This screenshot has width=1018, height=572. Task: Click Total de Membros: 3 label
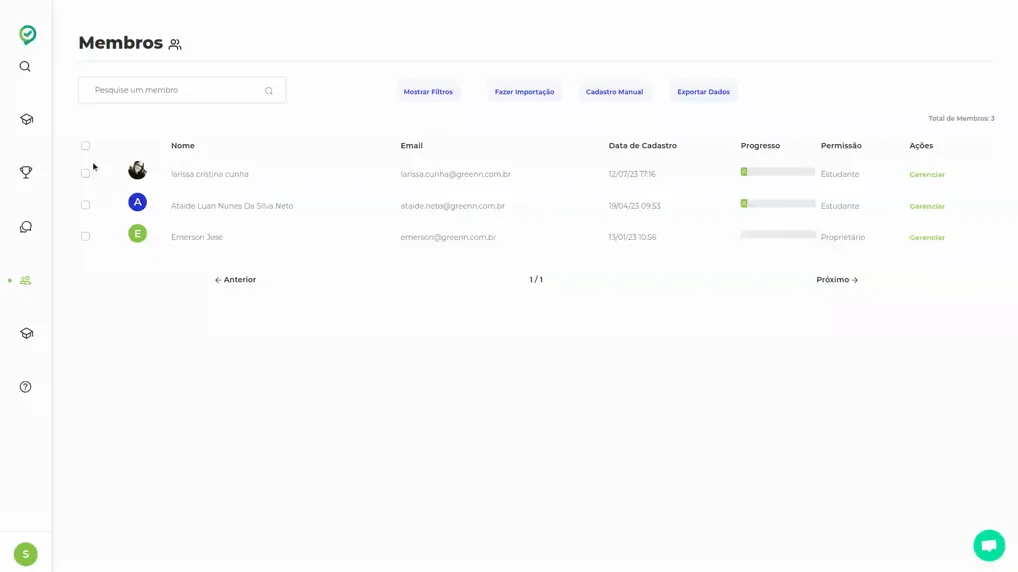coord(962,118)
